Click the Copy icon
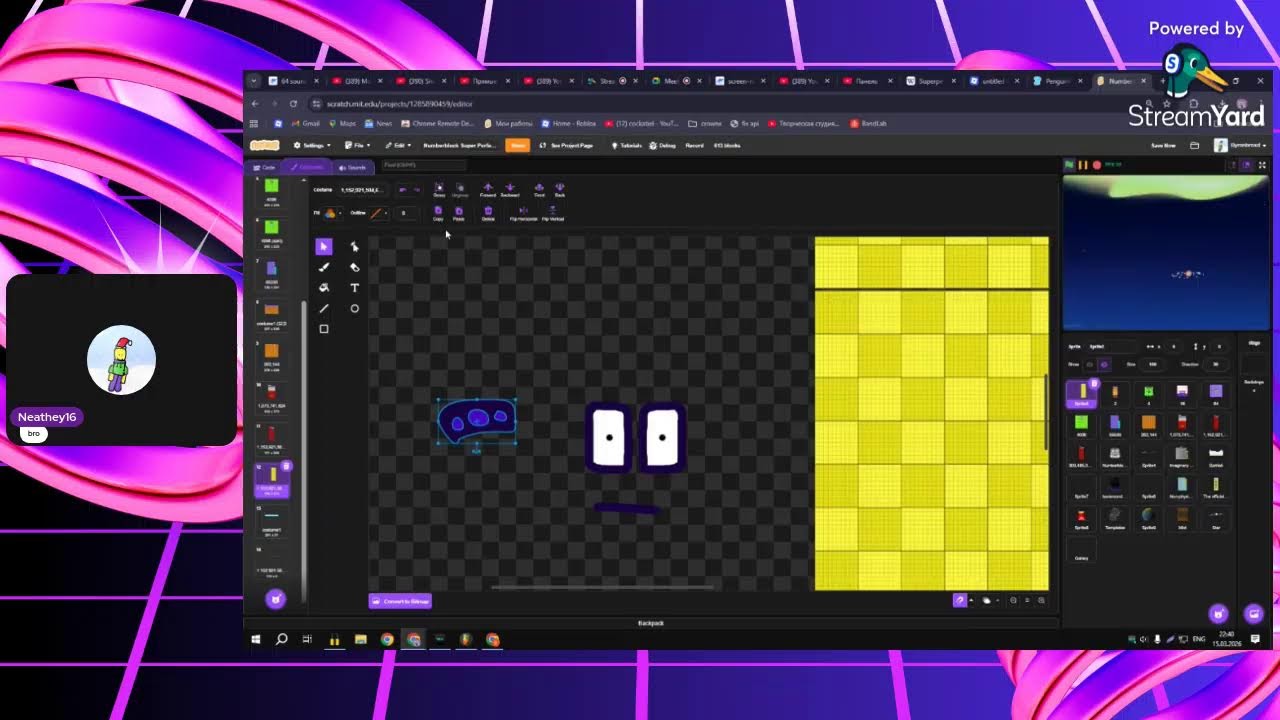The width and height of the screenshot is (1280, 720). pos(438,213)
